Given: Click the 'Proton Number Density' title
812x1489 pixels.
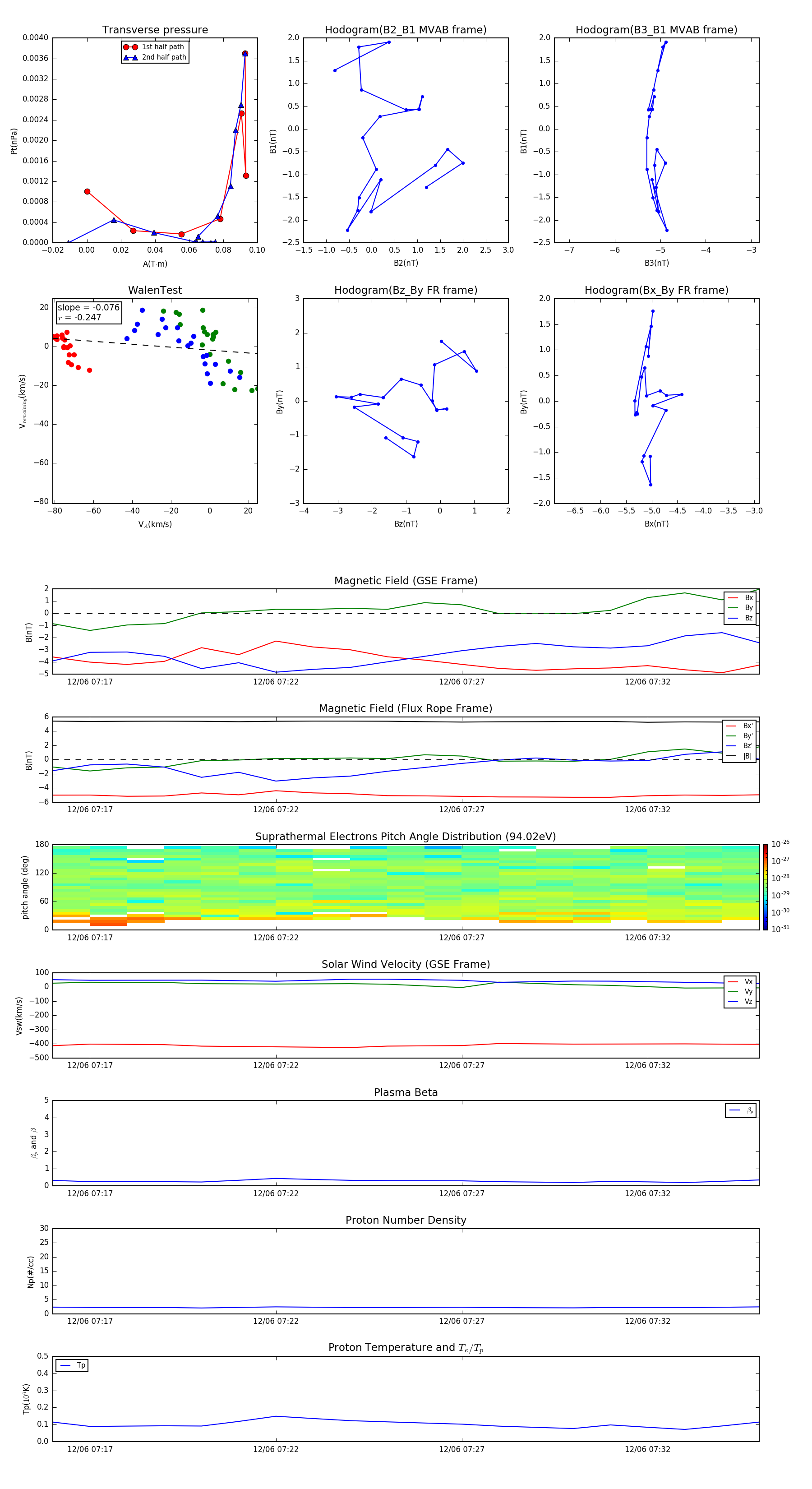Looking at the screenshot, I should [x=406, y=1220].
